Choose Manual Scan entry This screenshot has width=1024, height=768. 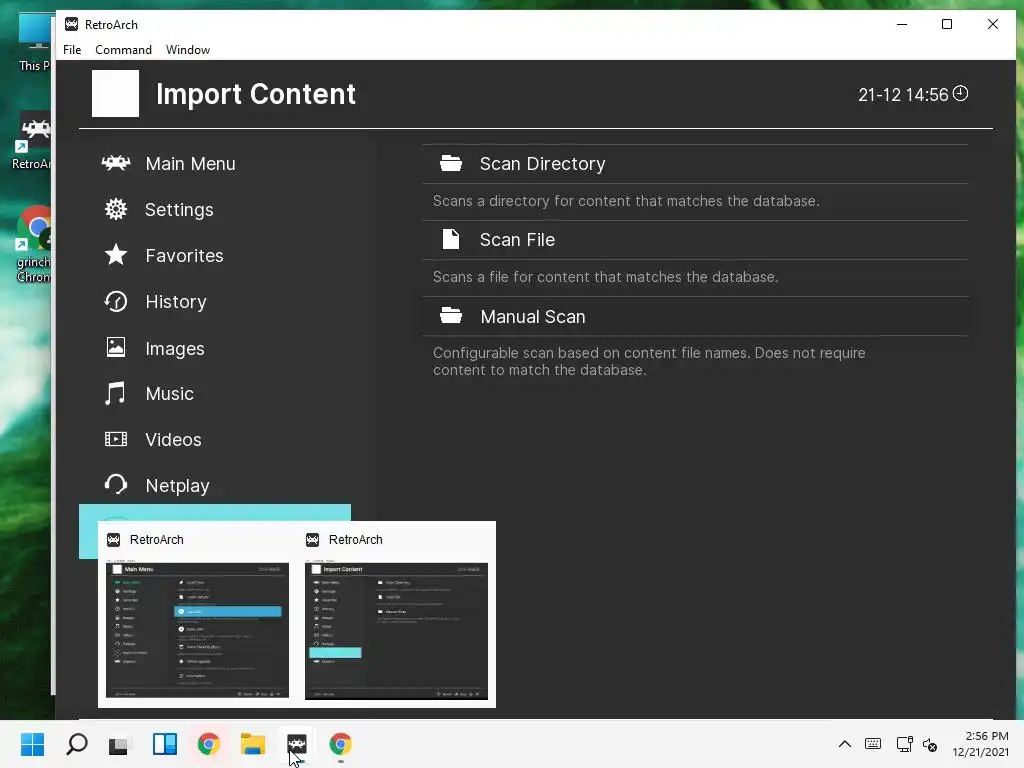tap(695, 317)
